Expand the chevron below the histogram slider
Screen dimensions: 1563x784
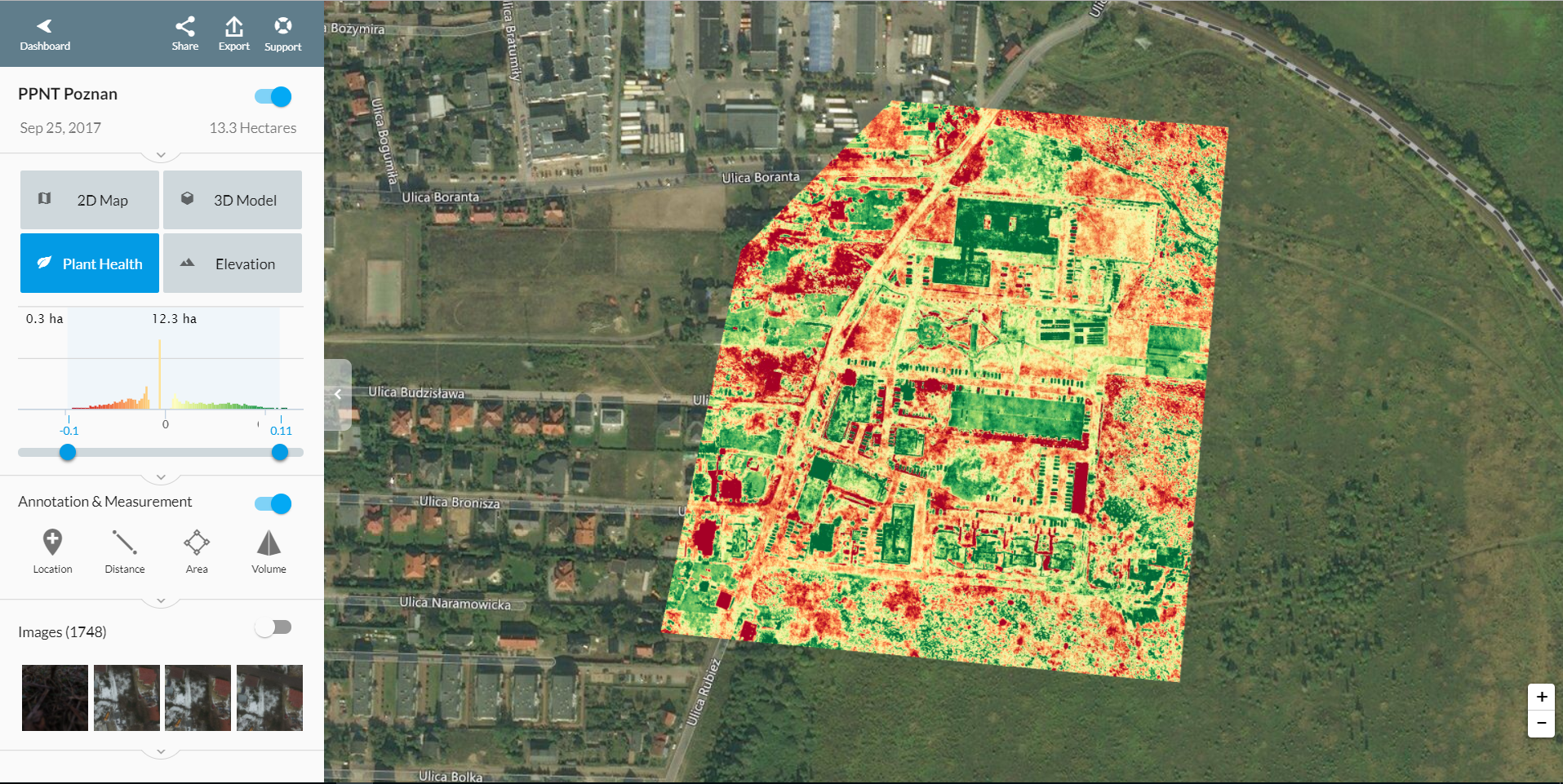pyautogui.click(x=161, y=477)
